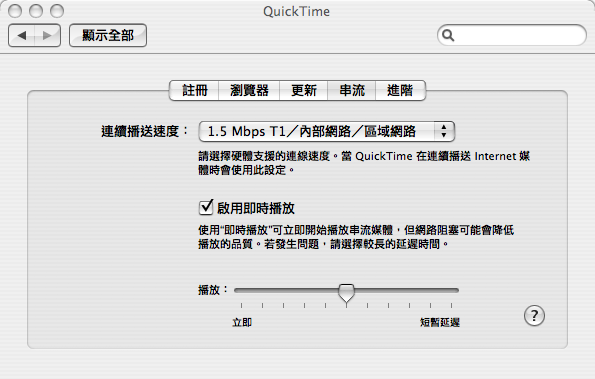Open help with the question mark button
The image size is (595, 379).
(x=534, y=316)
